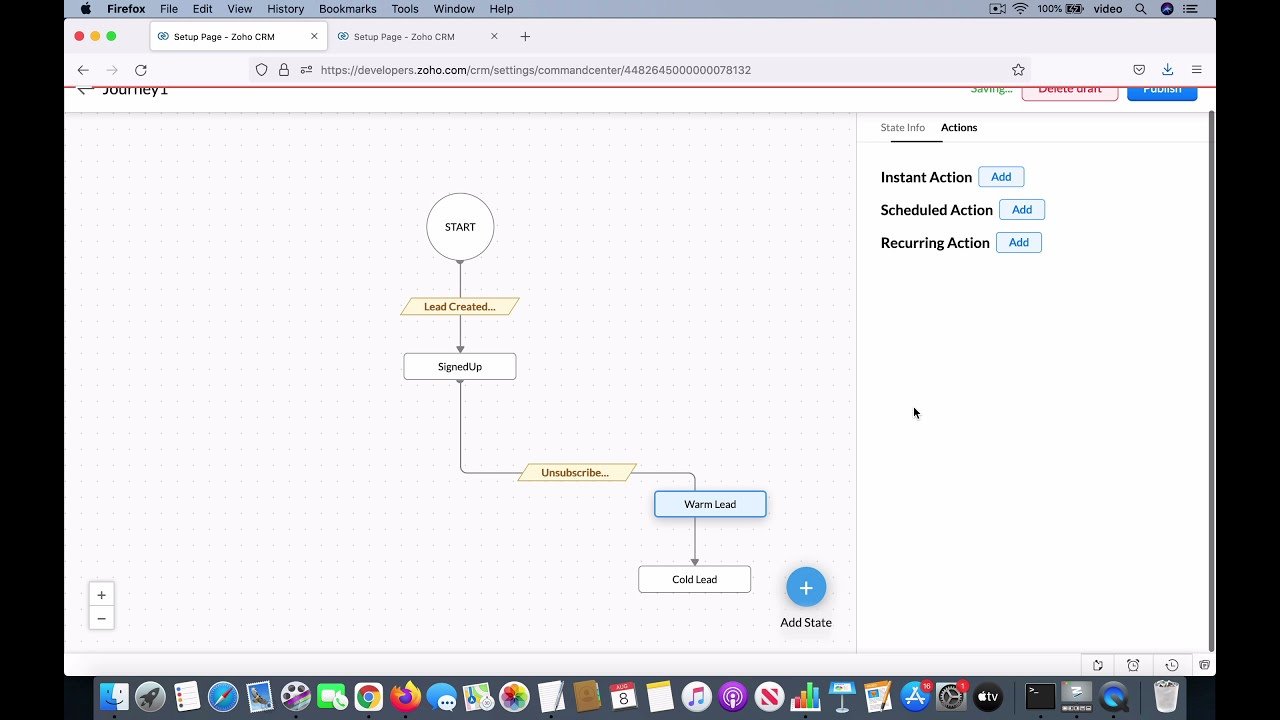The width and height of the screenshot is (1280, 720).
Task: Zoom in the journey canvas
Action: 101,595
